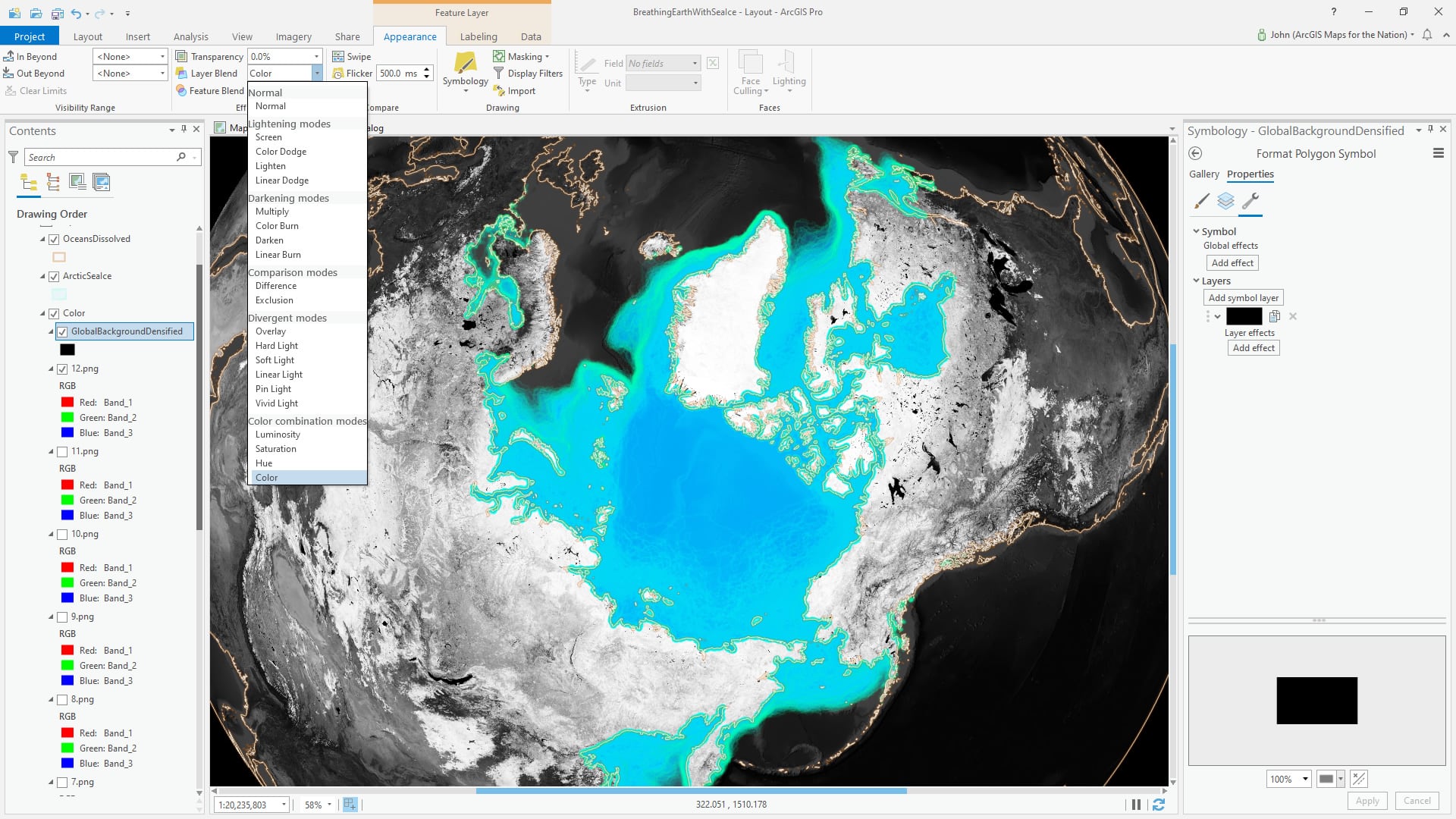
Task: Pause map drawing
Action: tap(1136, 805)
